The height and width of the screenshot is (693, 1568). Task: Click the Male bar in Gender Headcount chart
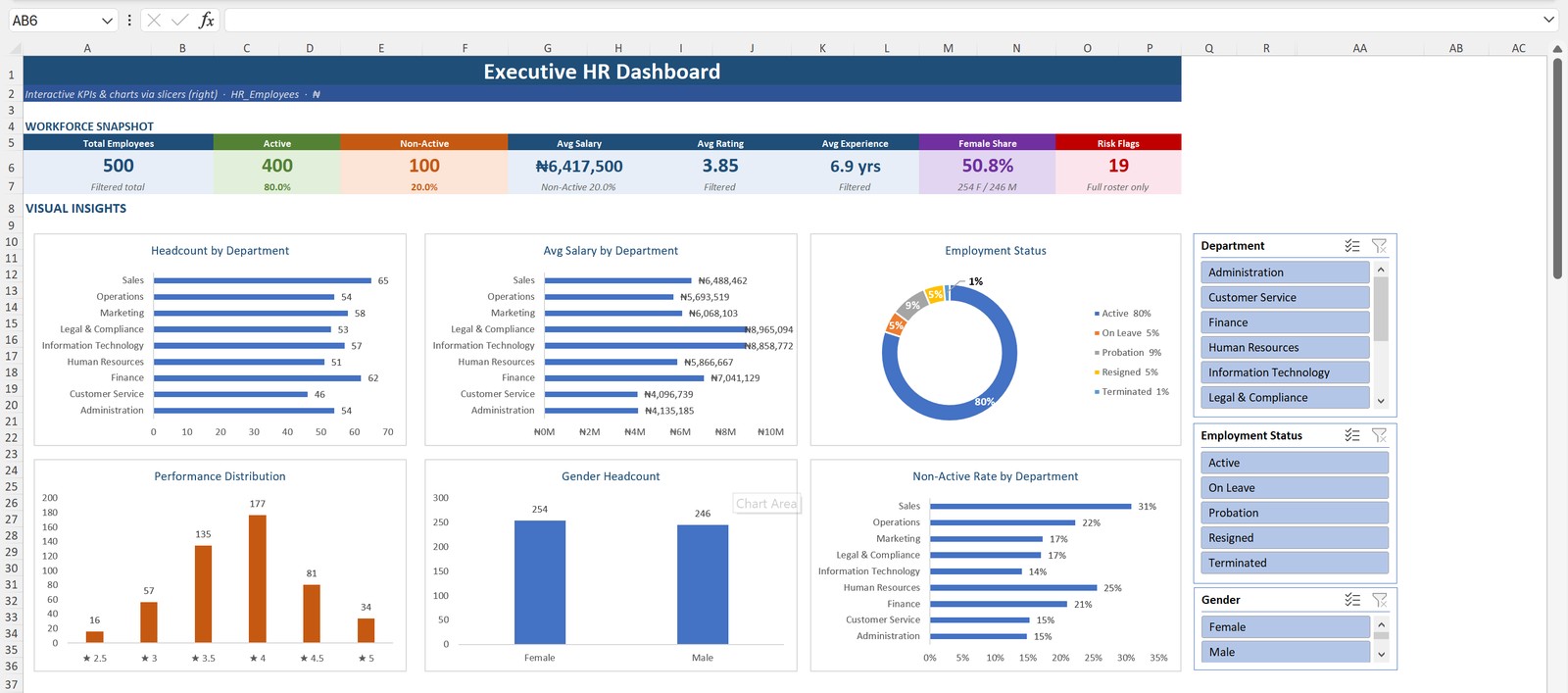click(x=703, y=584)
